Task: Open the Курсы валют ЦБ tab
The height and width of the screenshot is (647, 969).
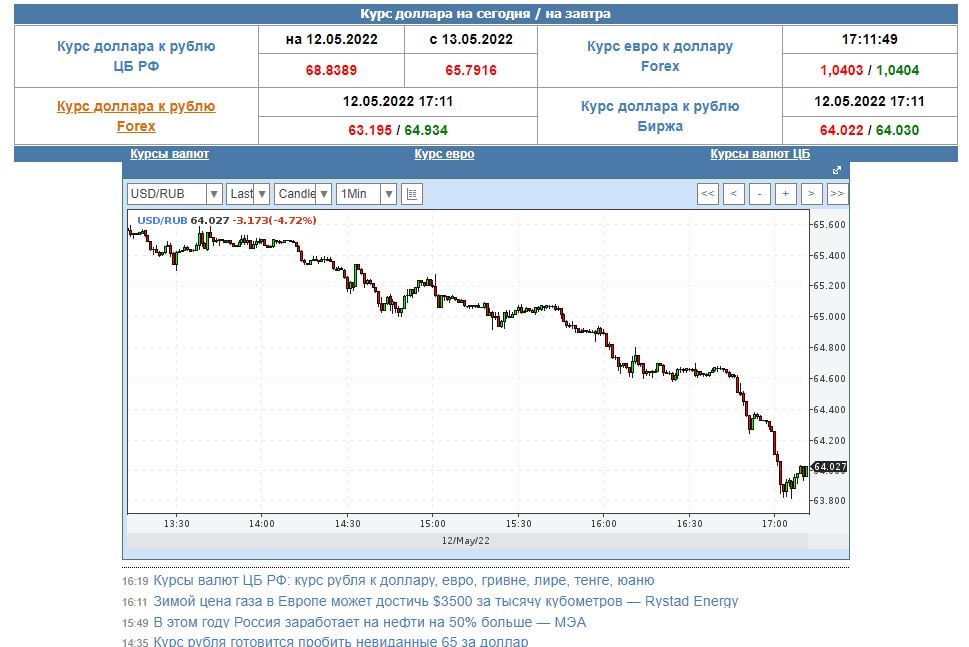Action: point(760,154)
